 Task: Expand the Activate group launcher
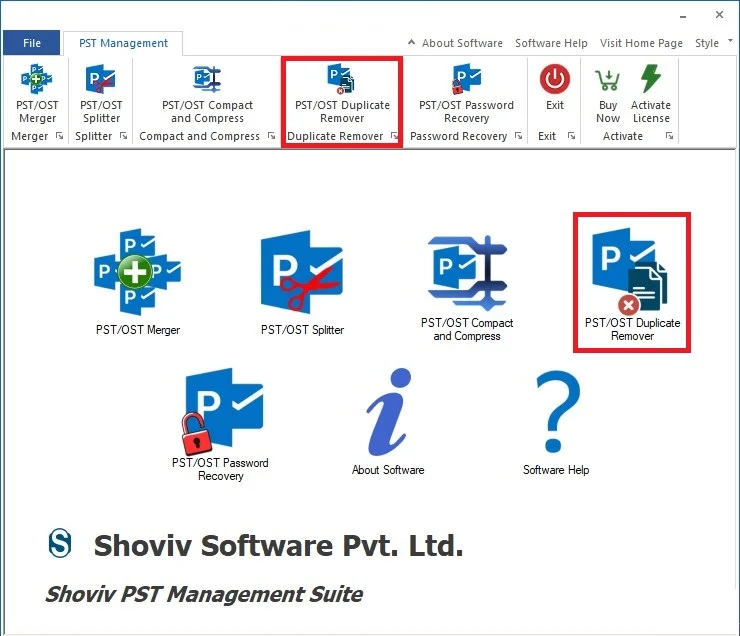pos(669,136)
